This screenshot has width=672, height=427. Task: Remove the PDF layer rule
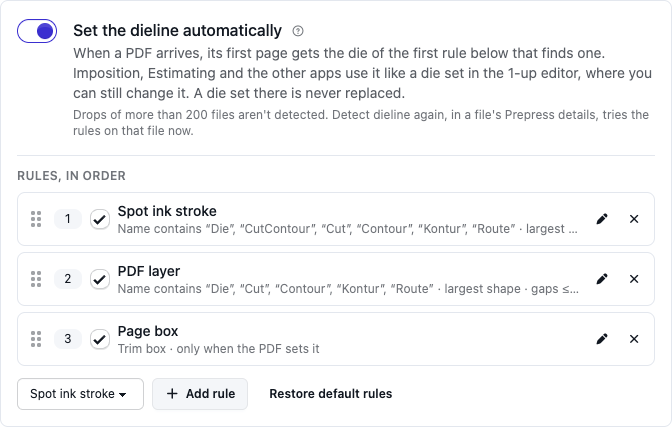tap(634, 279)
